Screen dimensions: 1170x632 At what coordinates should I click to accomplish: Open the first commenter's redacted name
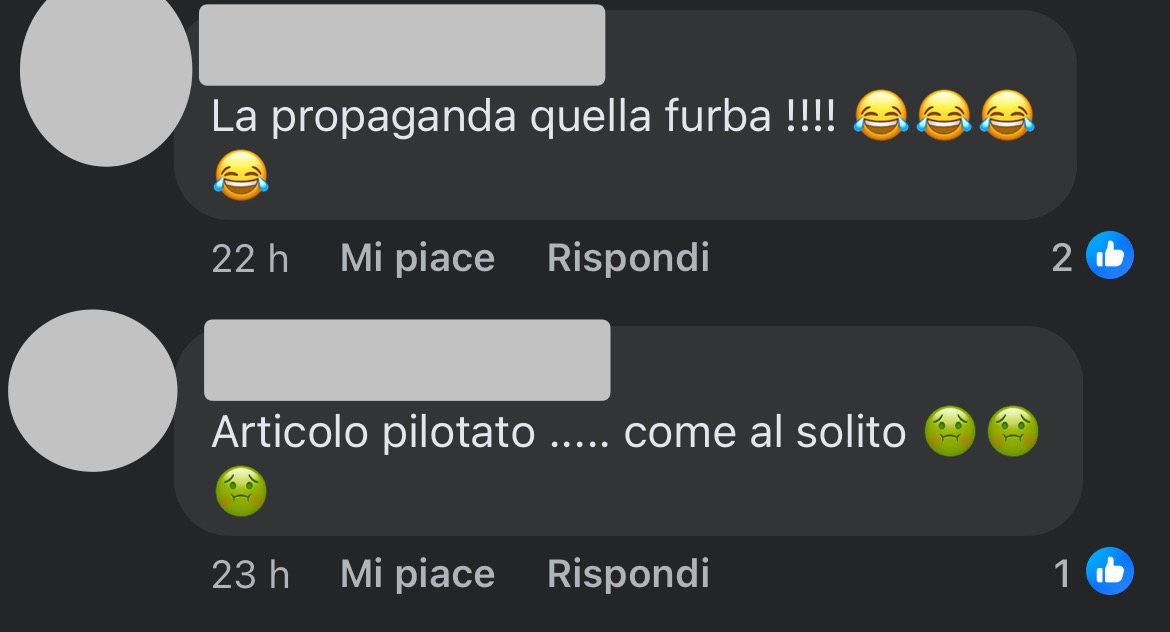[x=402, y=45]
